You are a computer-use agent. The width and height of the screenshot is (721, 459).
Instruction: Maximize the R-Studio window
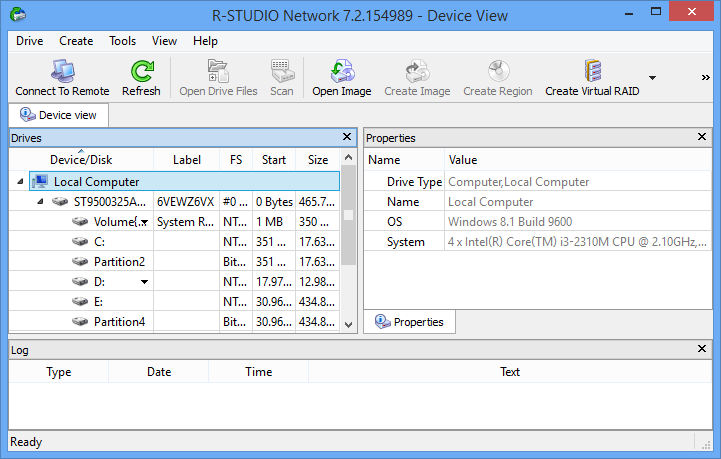coord(656,12)
